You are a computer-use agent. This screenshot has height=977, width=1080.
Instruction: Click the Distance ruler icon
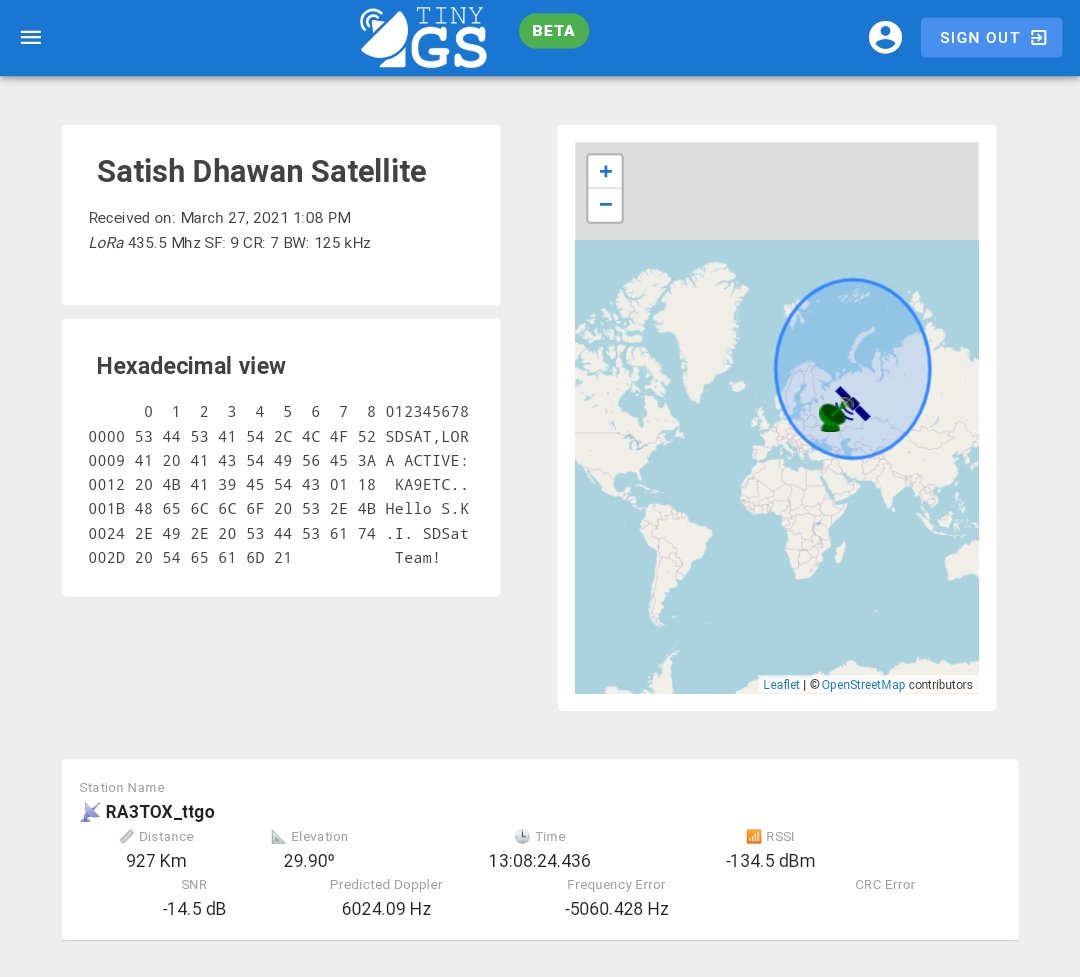pos(127,836)
